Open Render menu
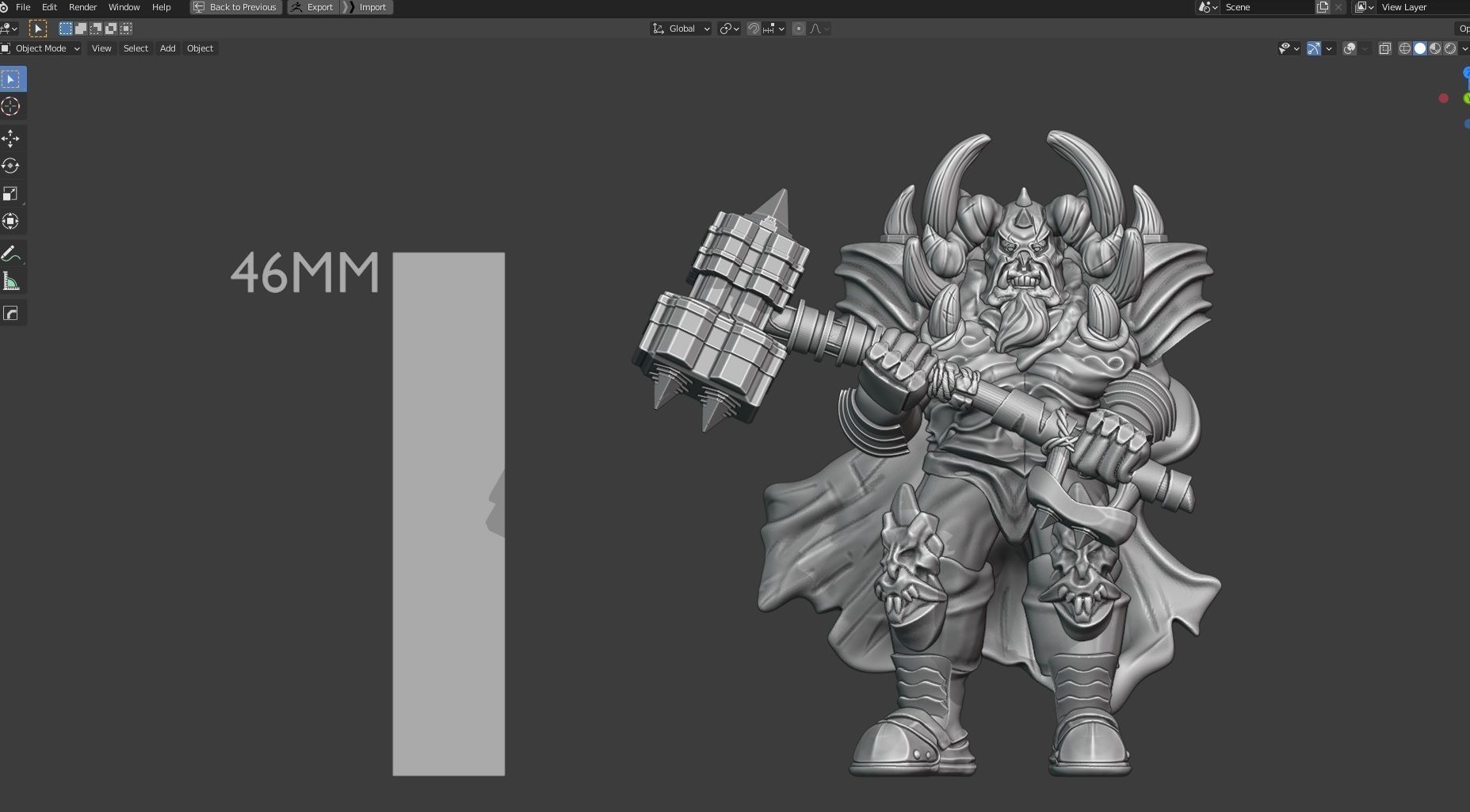This screenshot has width=1470, height=812. [x=82, y=7]
